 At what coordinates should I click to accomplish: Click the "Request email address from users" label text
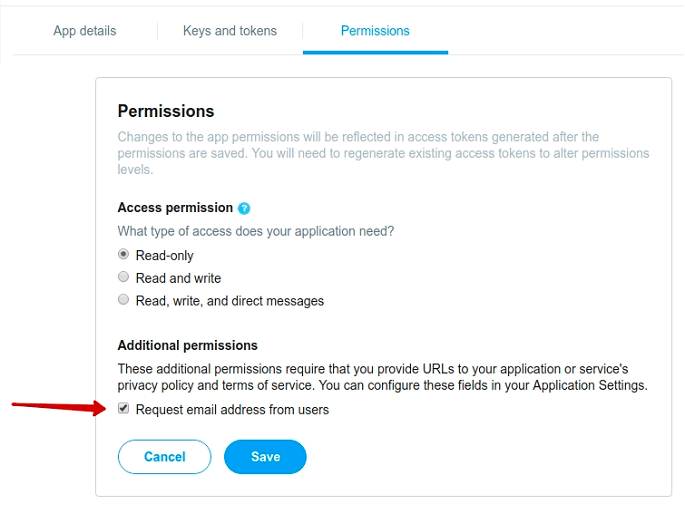(232, 410)
